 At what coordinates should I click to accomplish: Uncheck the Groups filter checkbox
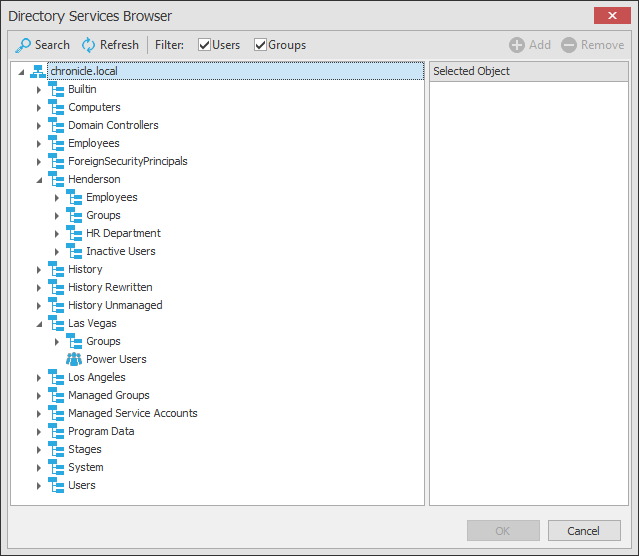[x=260, y=45]
